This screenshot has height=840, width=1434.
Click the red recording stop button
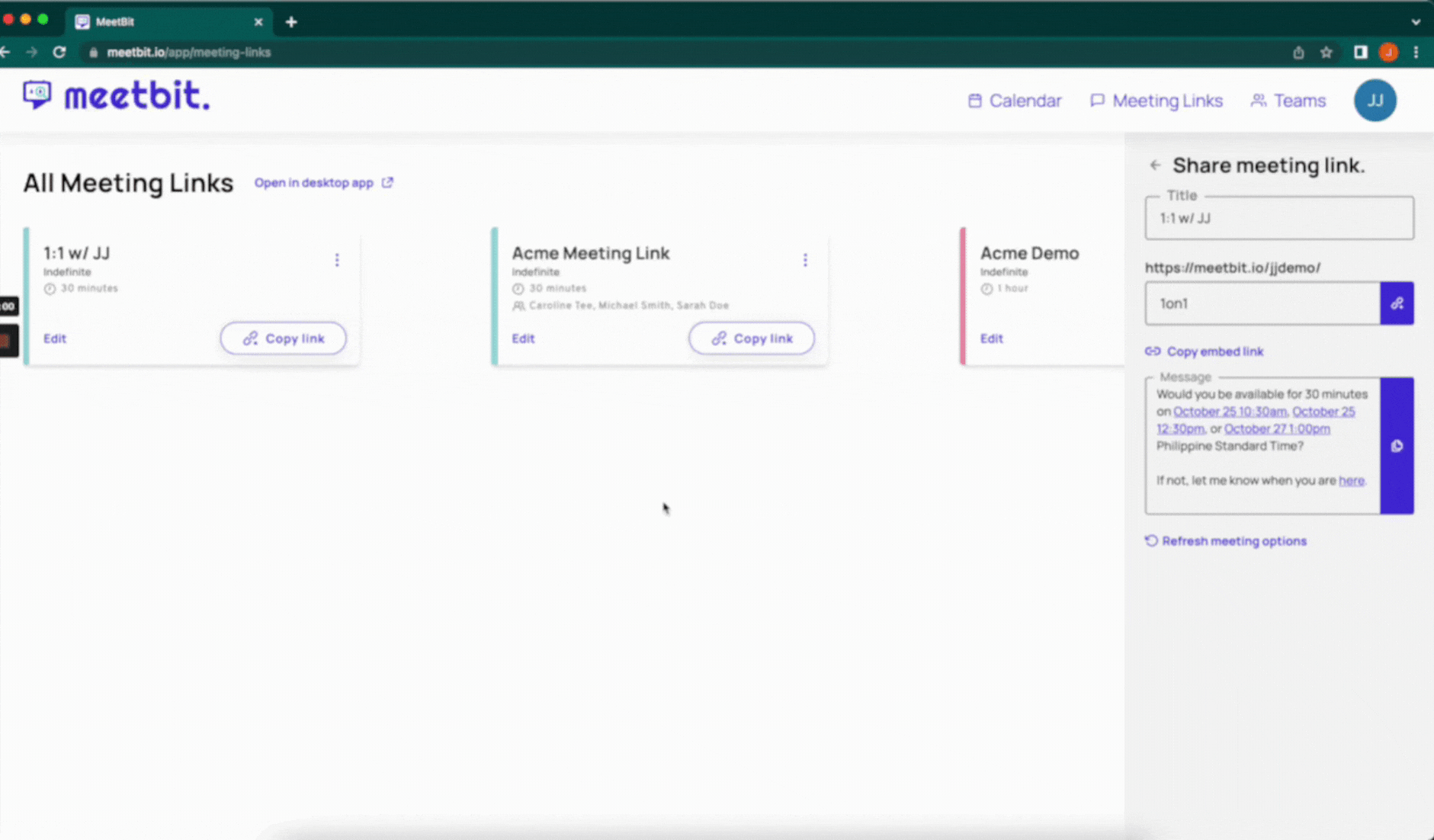[8, 341]
